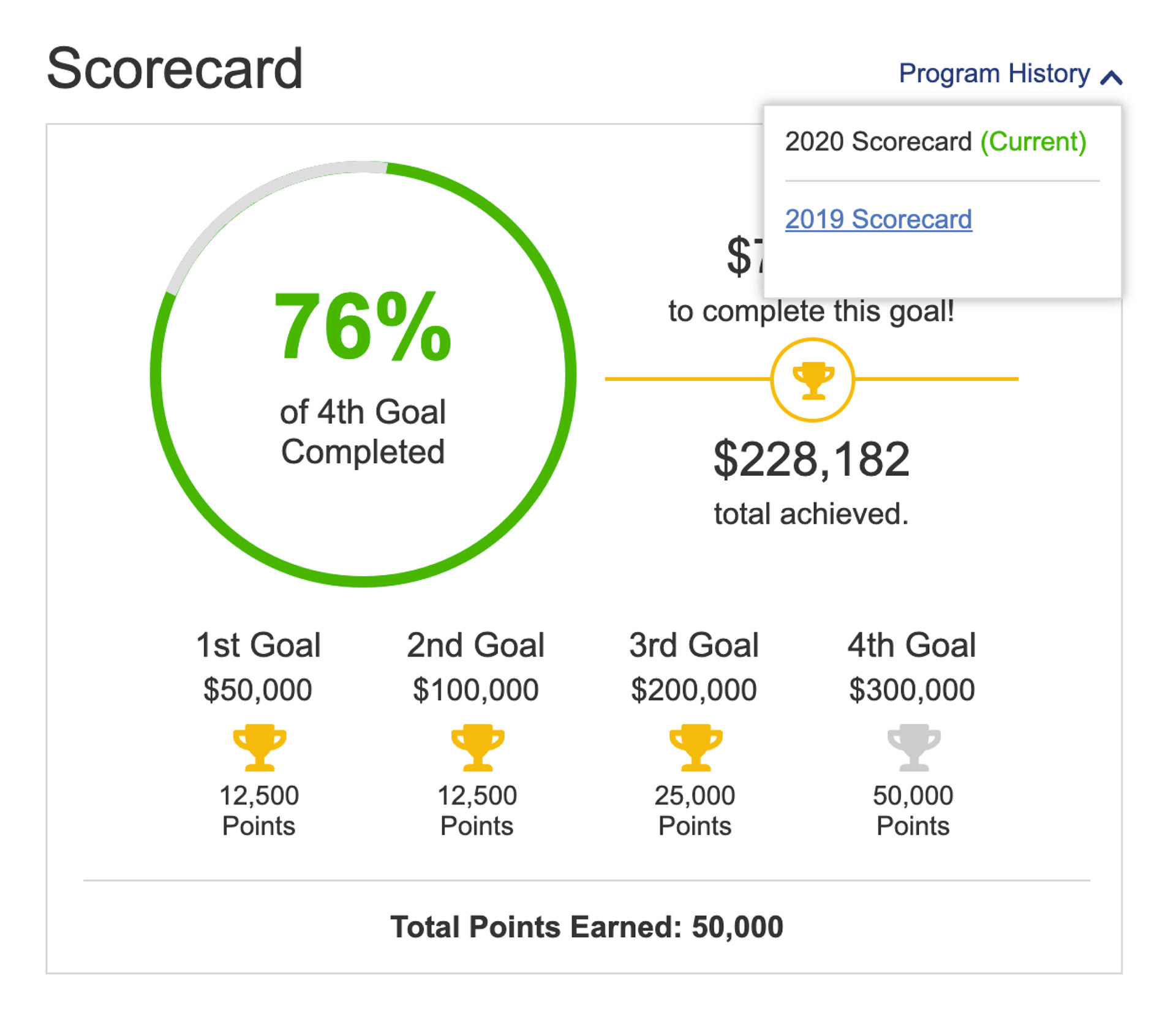Viewport: 1176px width, 1014px height.
Task: Click the gray 4th Goal trophy icon
Action: tap(913, 747)
